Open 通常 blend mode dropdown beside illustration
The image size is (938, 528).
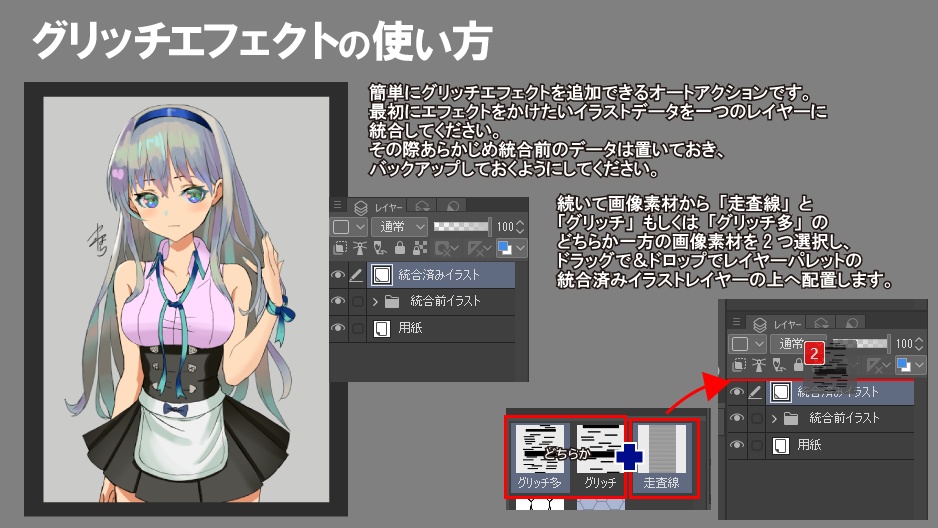(399, 227)
